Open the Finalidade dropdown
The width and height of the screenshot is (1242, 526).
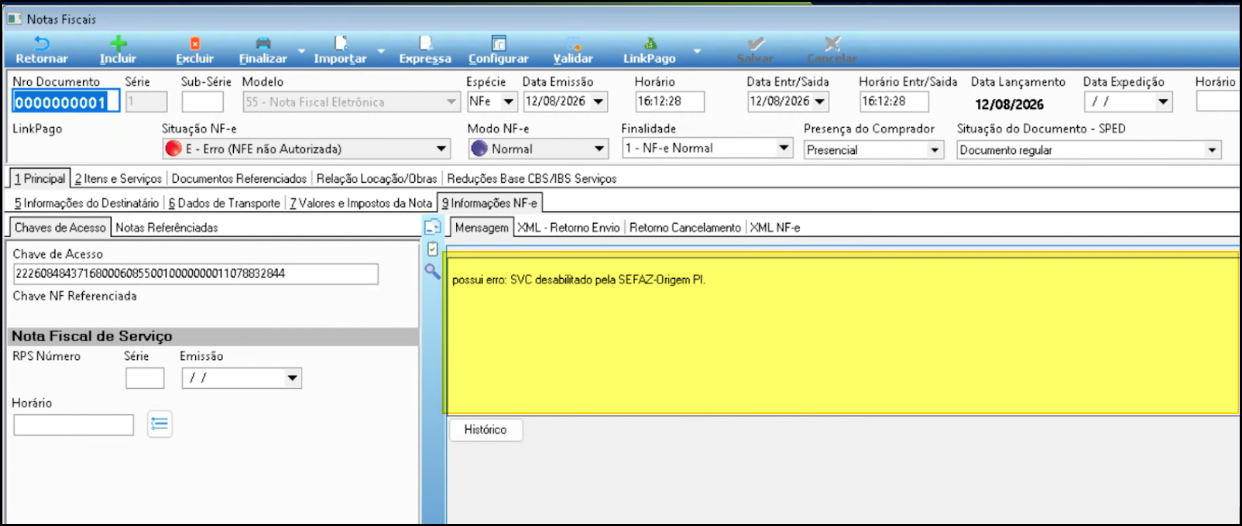pos(785,149)
